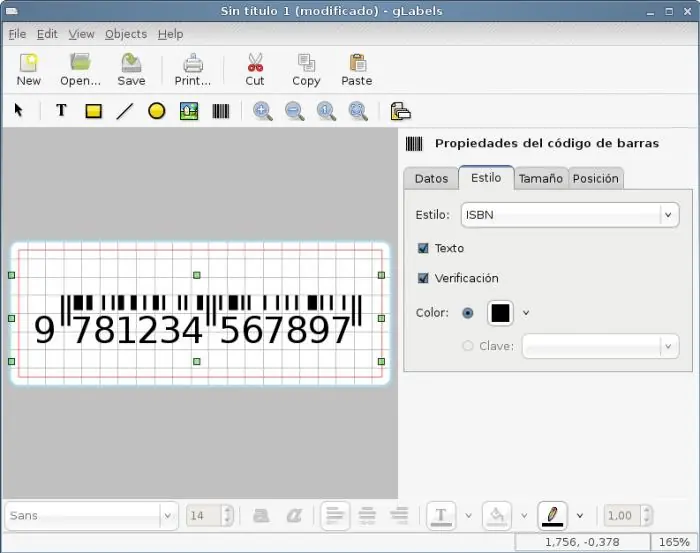Toggle italic text in bottom toolbar
Screen dimensions: 700x553
coord(294,516)
